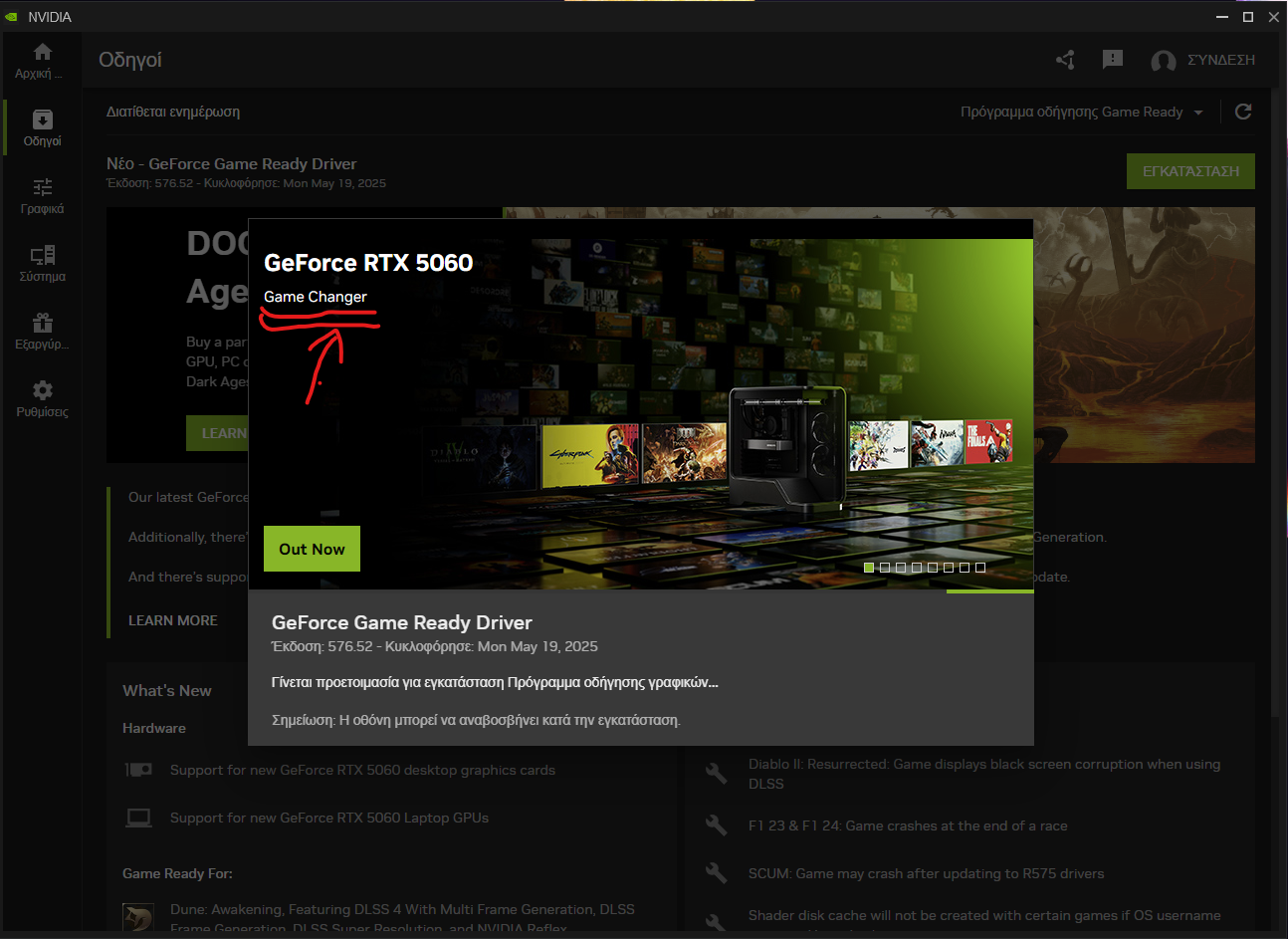Screen dimensions: 1288x939
Task: Click the laptop icon beside Laptop GPUs
Action: (138, 818)
